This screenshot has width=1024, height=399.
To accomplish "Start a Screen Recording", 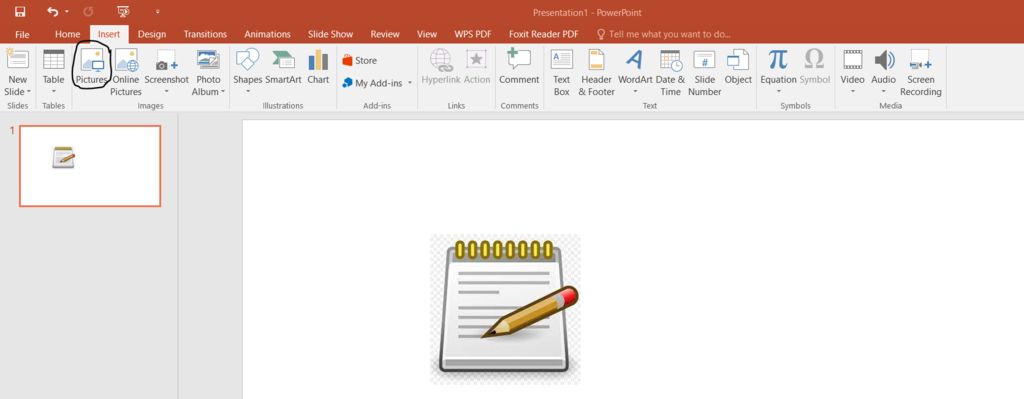I will tap(921, 72).
